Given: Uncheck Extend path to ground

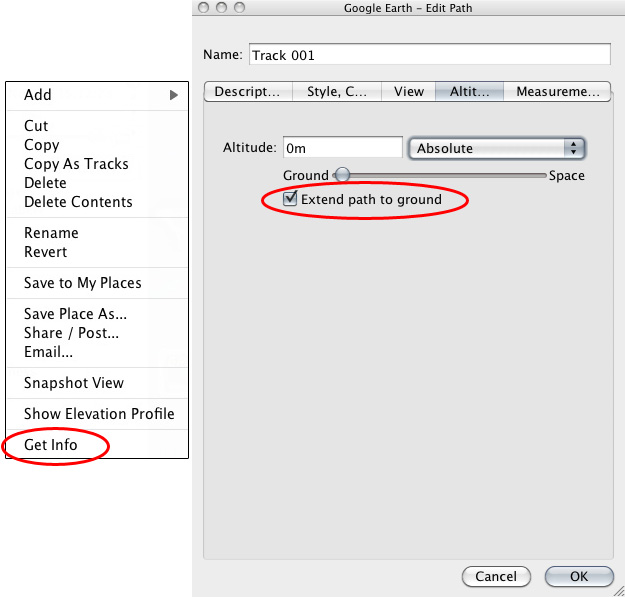Looking at the screenshot, I should [290, 198].
